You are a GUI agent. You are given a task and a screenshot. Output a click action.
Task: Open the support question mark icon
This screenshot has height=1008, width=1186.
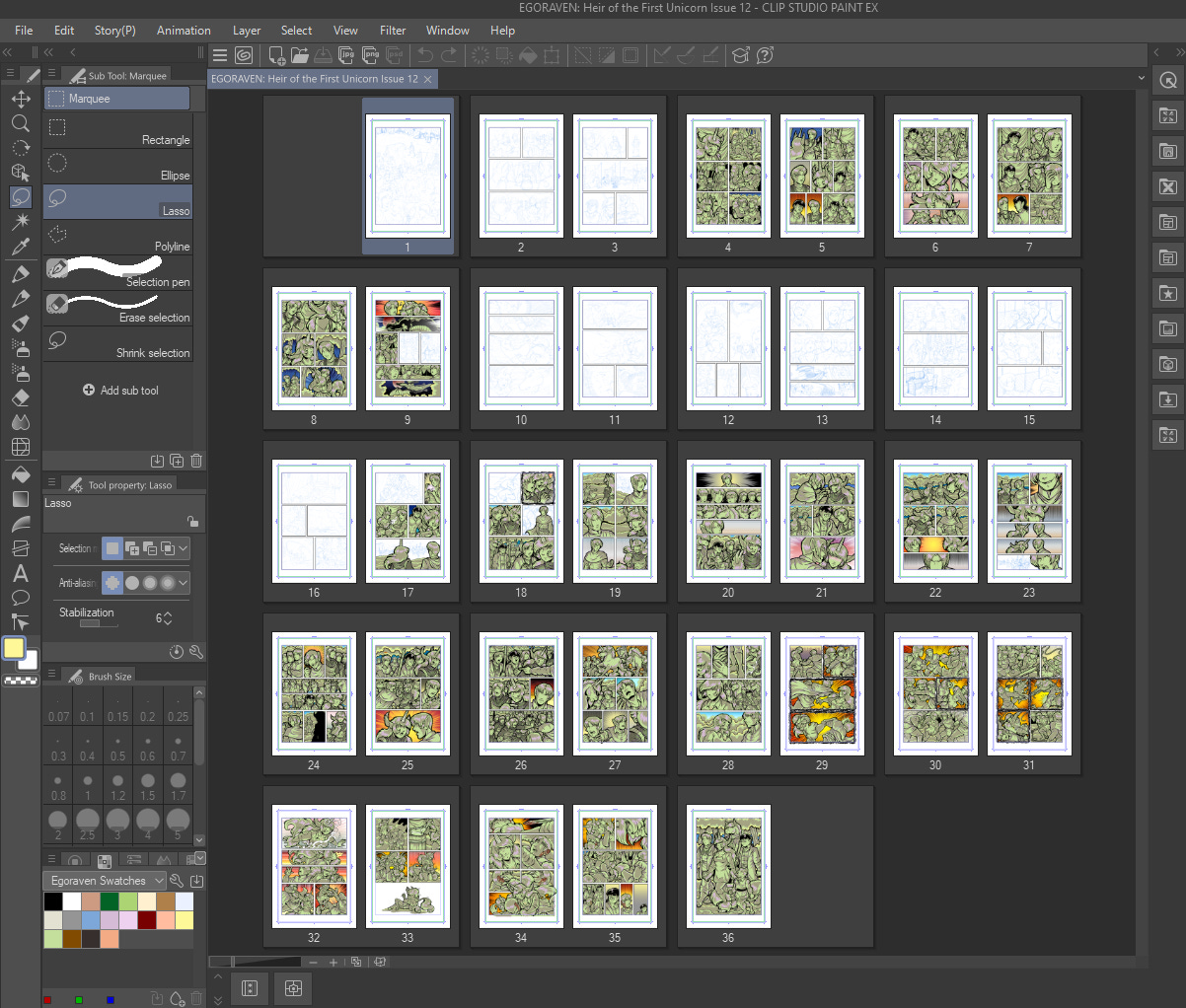click(765, 55)
